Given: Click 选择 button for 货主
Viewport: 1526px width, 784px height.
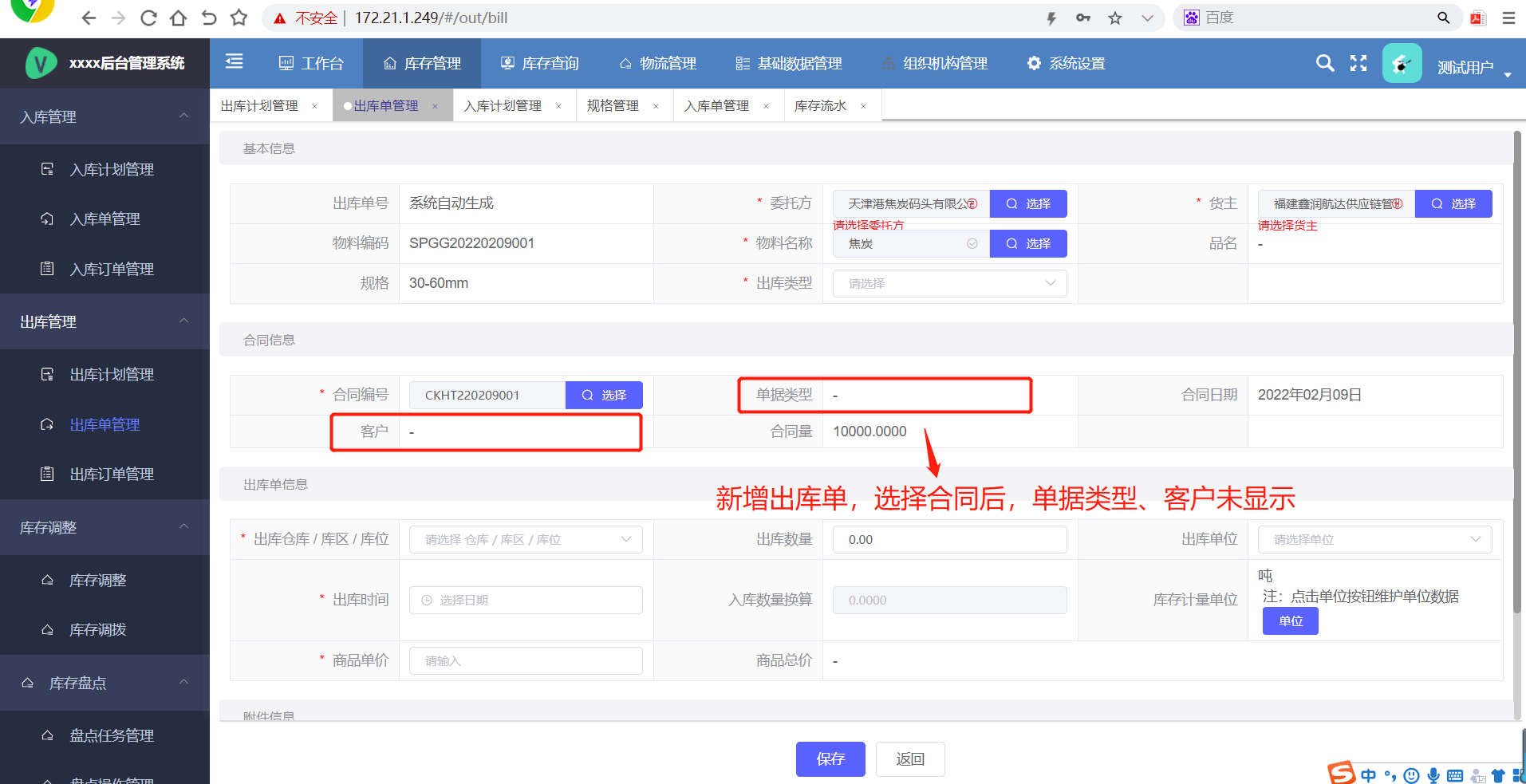Looking at the screenshot, I should click(1453, 203).
